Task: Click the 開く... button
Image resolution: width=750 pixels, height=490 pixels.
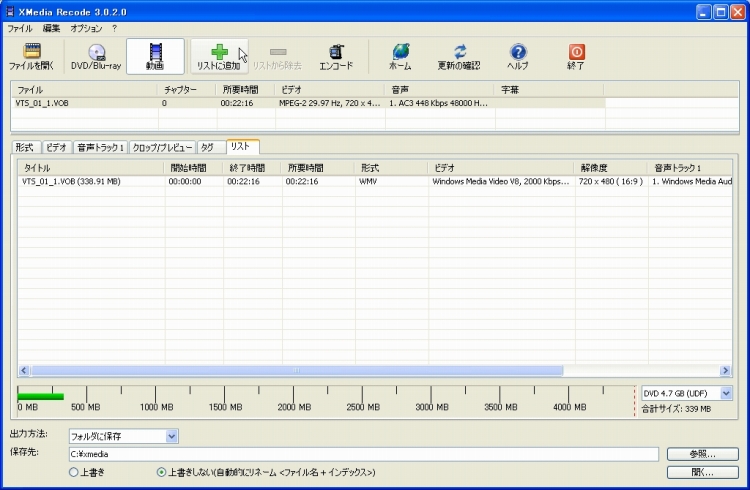Action: click(x=703, y=472)
